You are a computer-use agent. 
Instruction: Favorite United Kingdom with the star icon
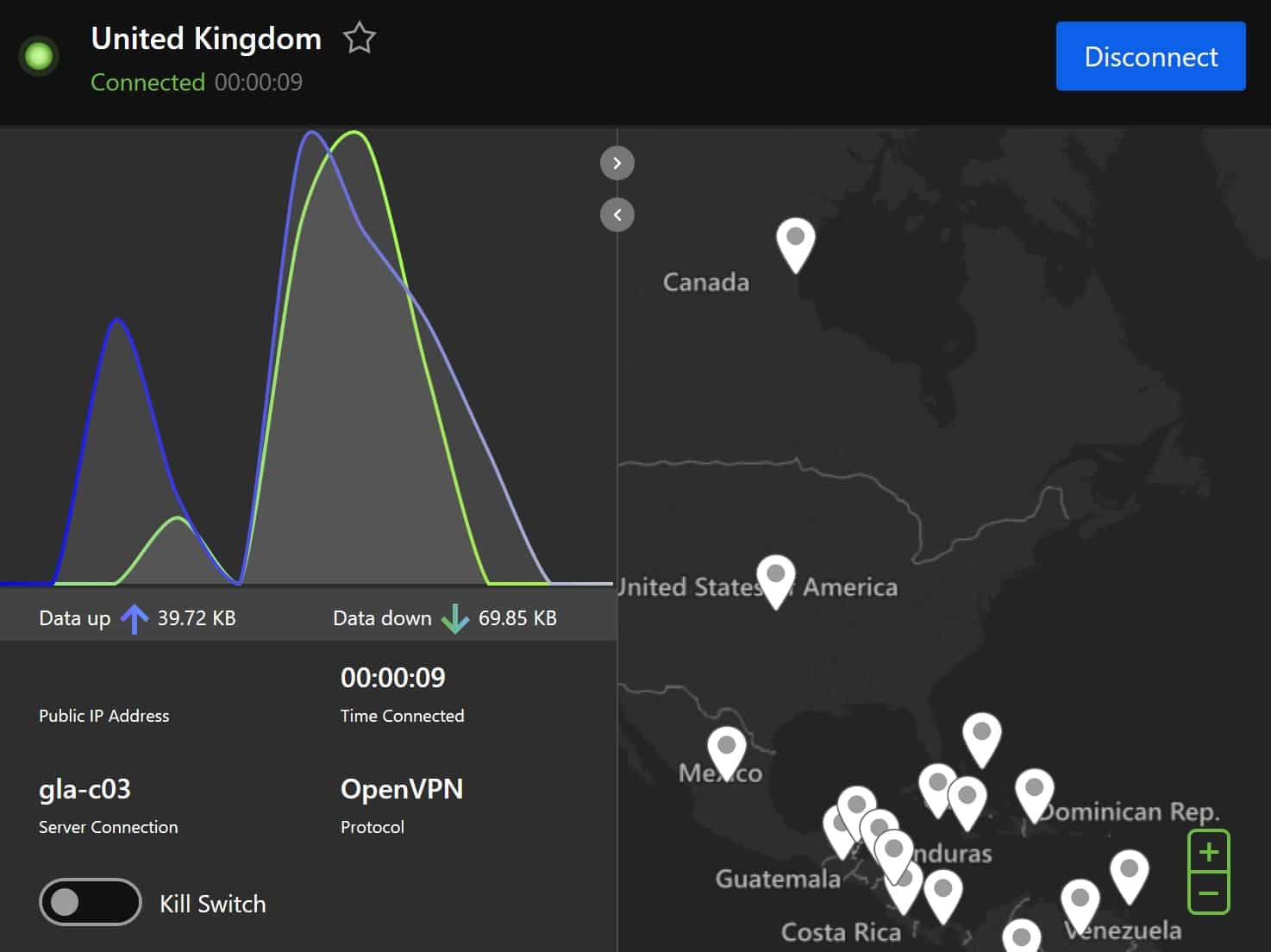360,39
